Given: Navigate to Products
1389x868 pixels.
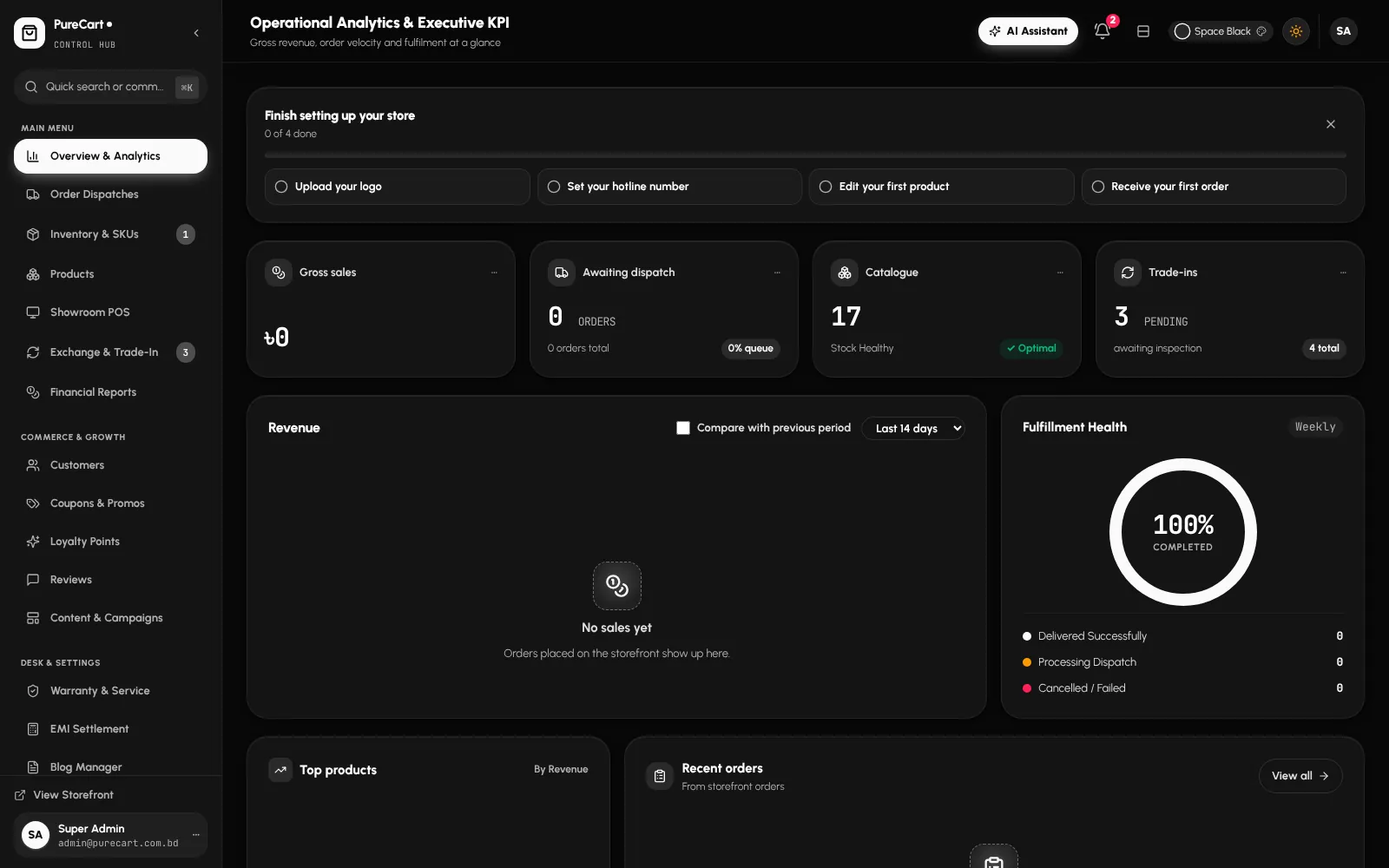Looking at the screenshot, I should (110, 274).
